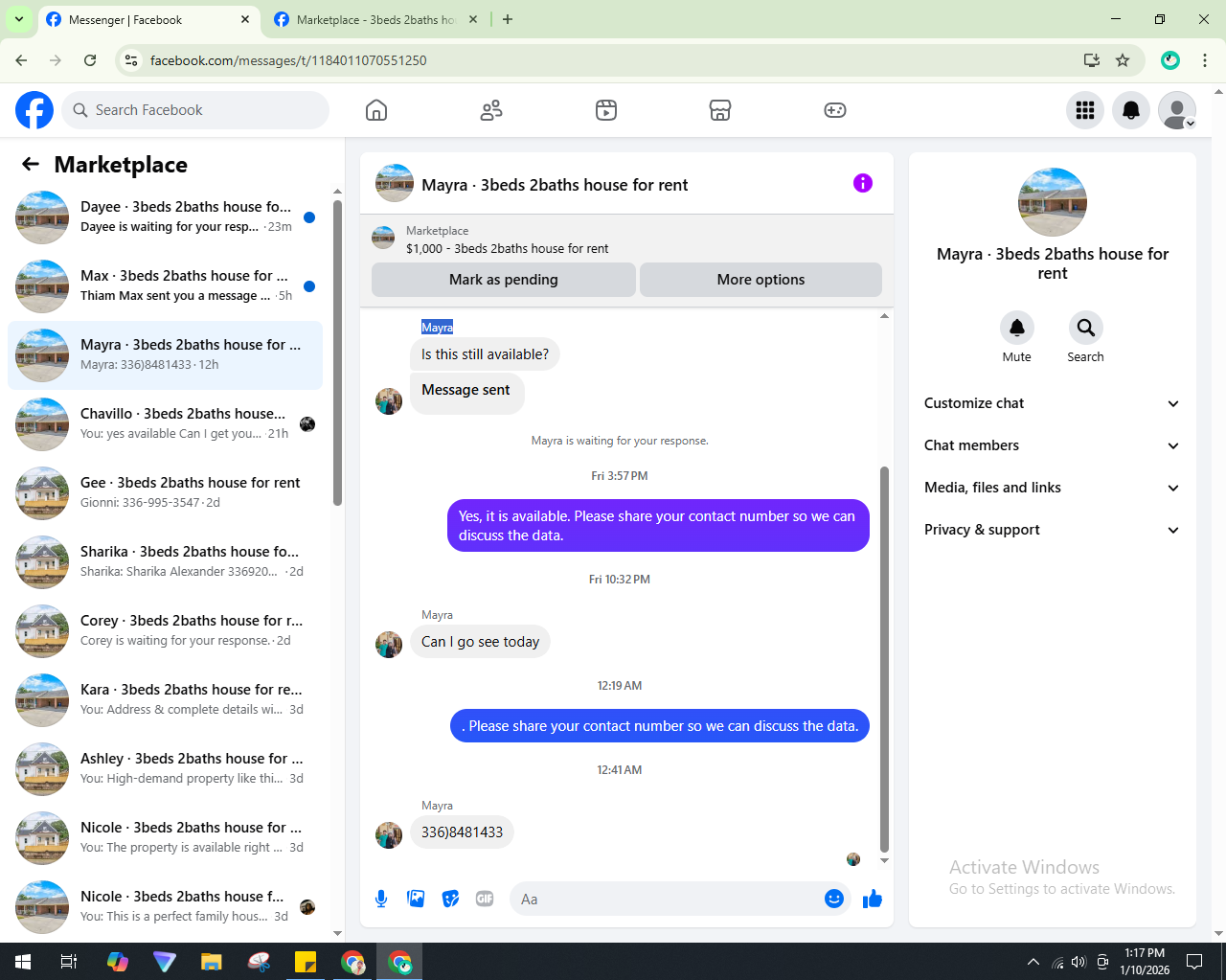Record a voice clip with microphone icon
Viewport: 1226px width, 980px height.
381,899
